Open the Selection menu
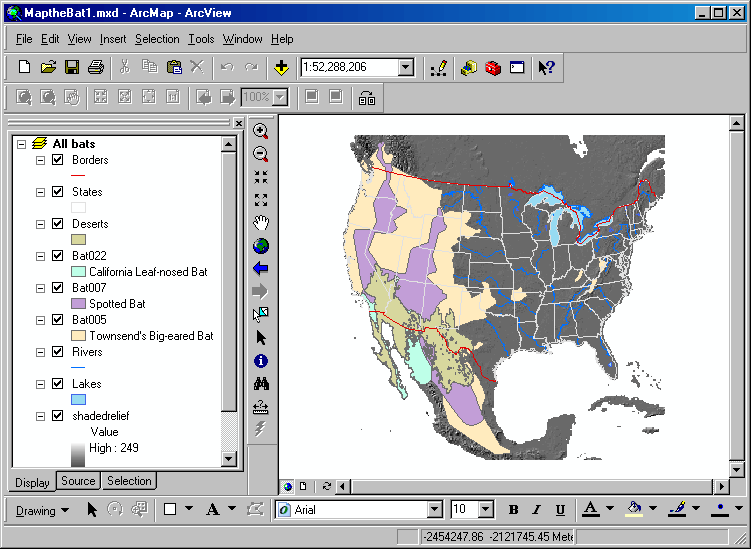This screenshot has width=751, height=549. click(x=157, y=39)
